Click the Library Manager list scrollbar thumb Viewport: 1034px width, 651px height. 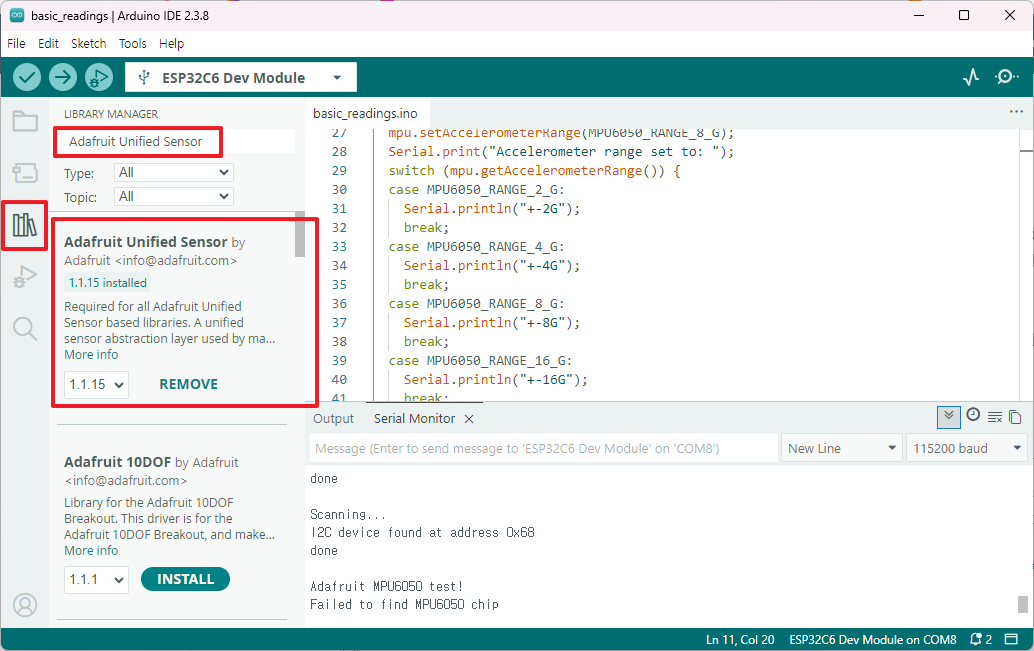click(300, 235)
